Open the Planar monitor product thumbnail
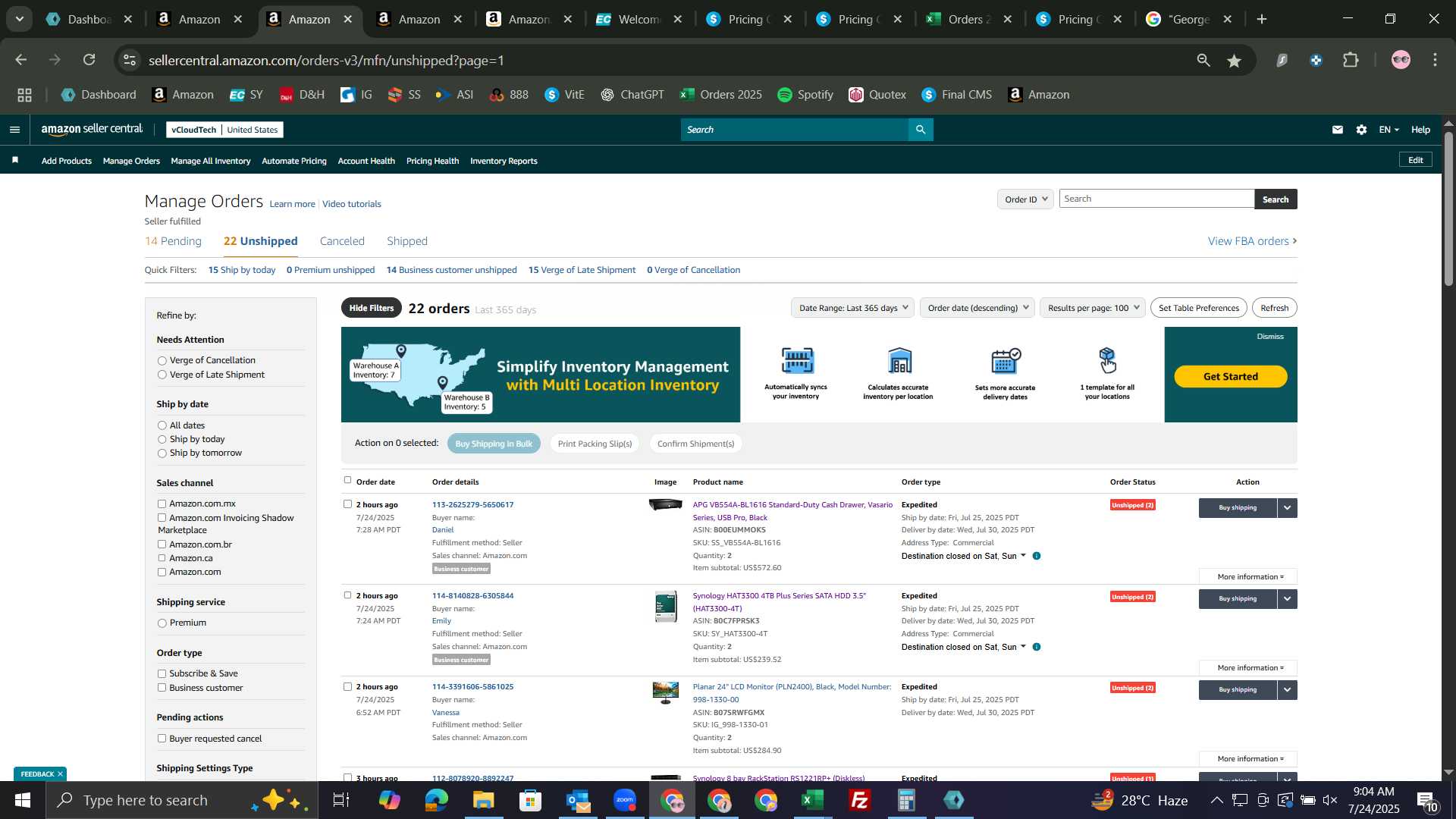 (x=665, y=692)
